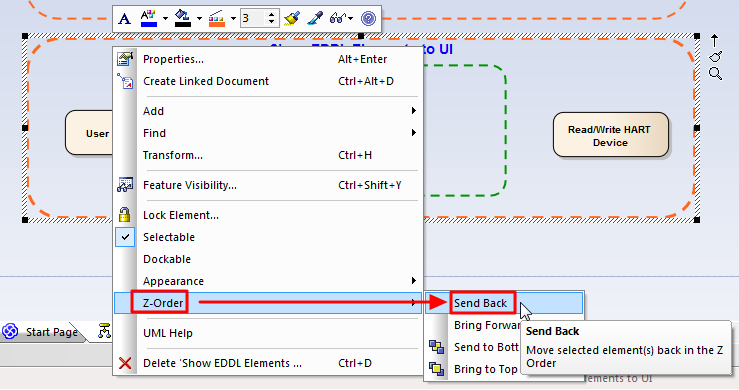Click the right middle selection handle

[697, 127]
